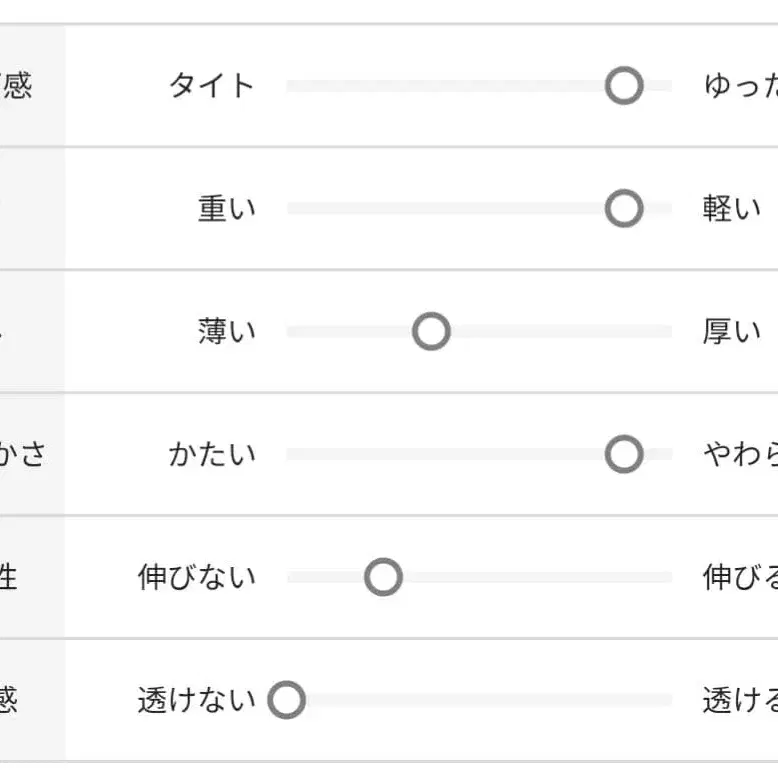Screen dimensions: 778x778
Task: Click the 厚い label
Action: 732,332
